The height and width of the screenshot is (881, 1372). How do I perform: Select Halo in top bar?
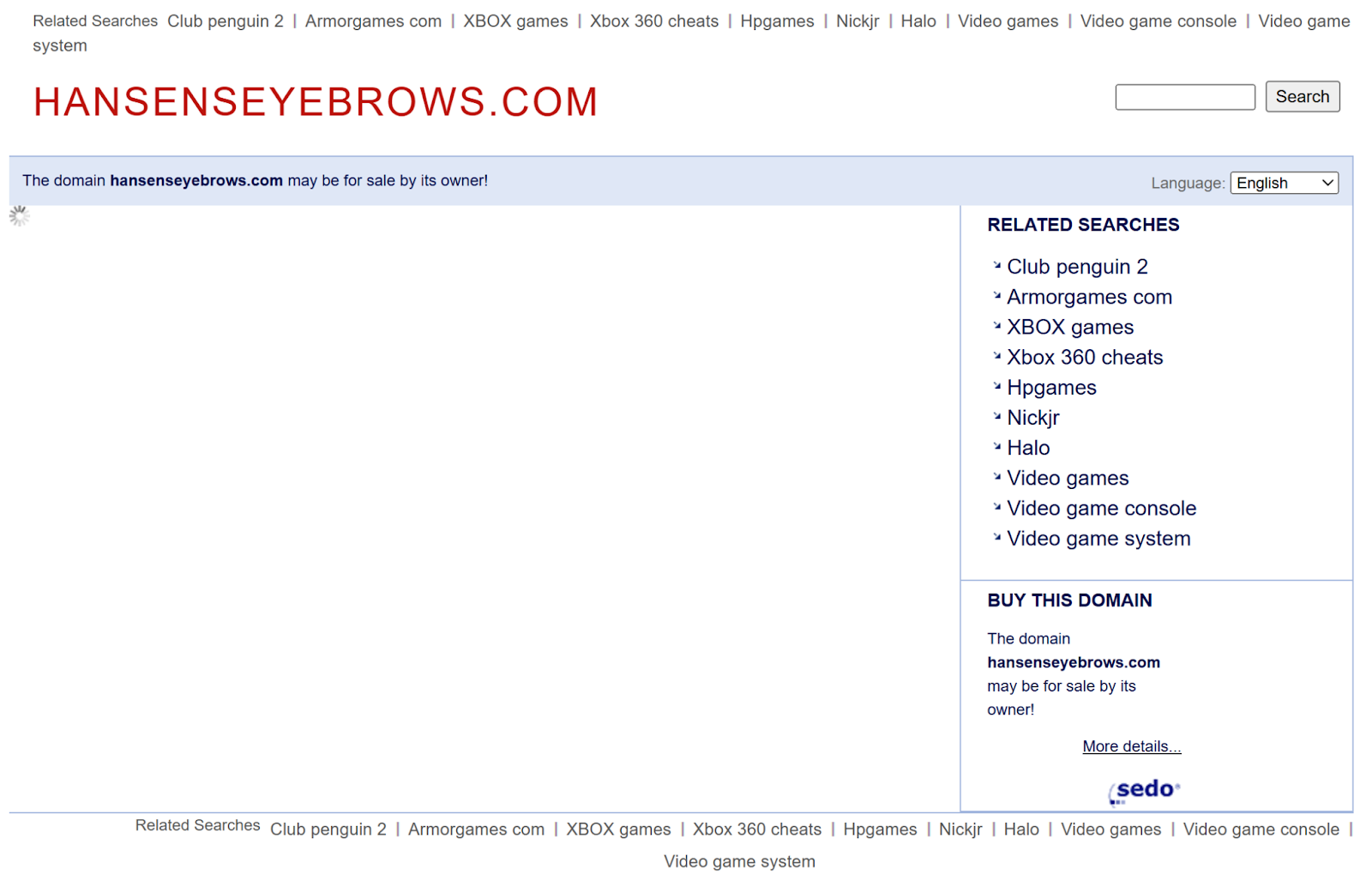[918, 21]
